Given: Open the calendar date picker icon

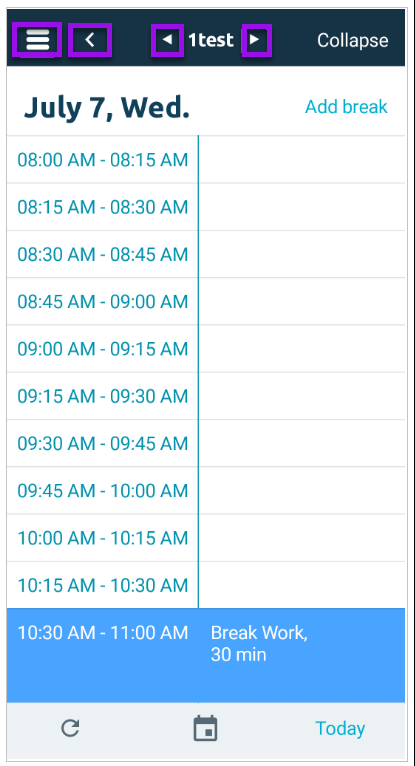Looking at the screenshot, I should (206, 728).
